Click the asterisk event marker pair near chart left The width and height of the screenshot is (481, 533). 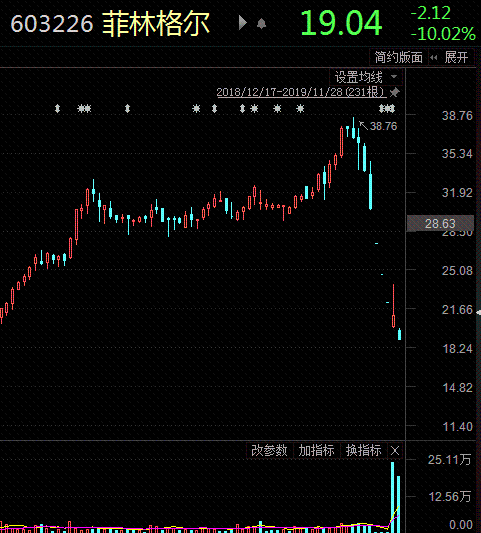[84, 108]
